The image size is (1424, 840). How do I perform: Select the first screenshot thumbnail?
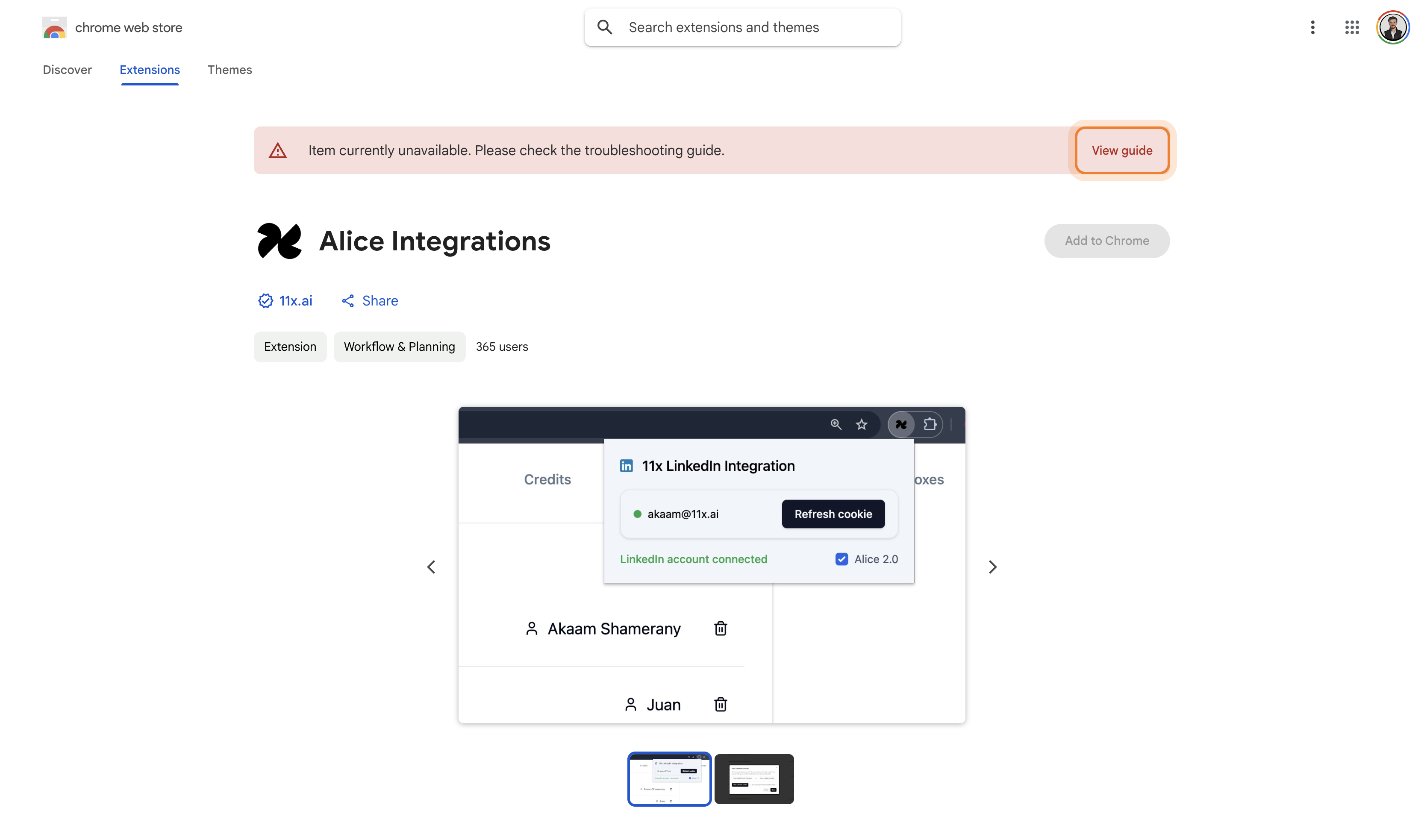[669, 779]
